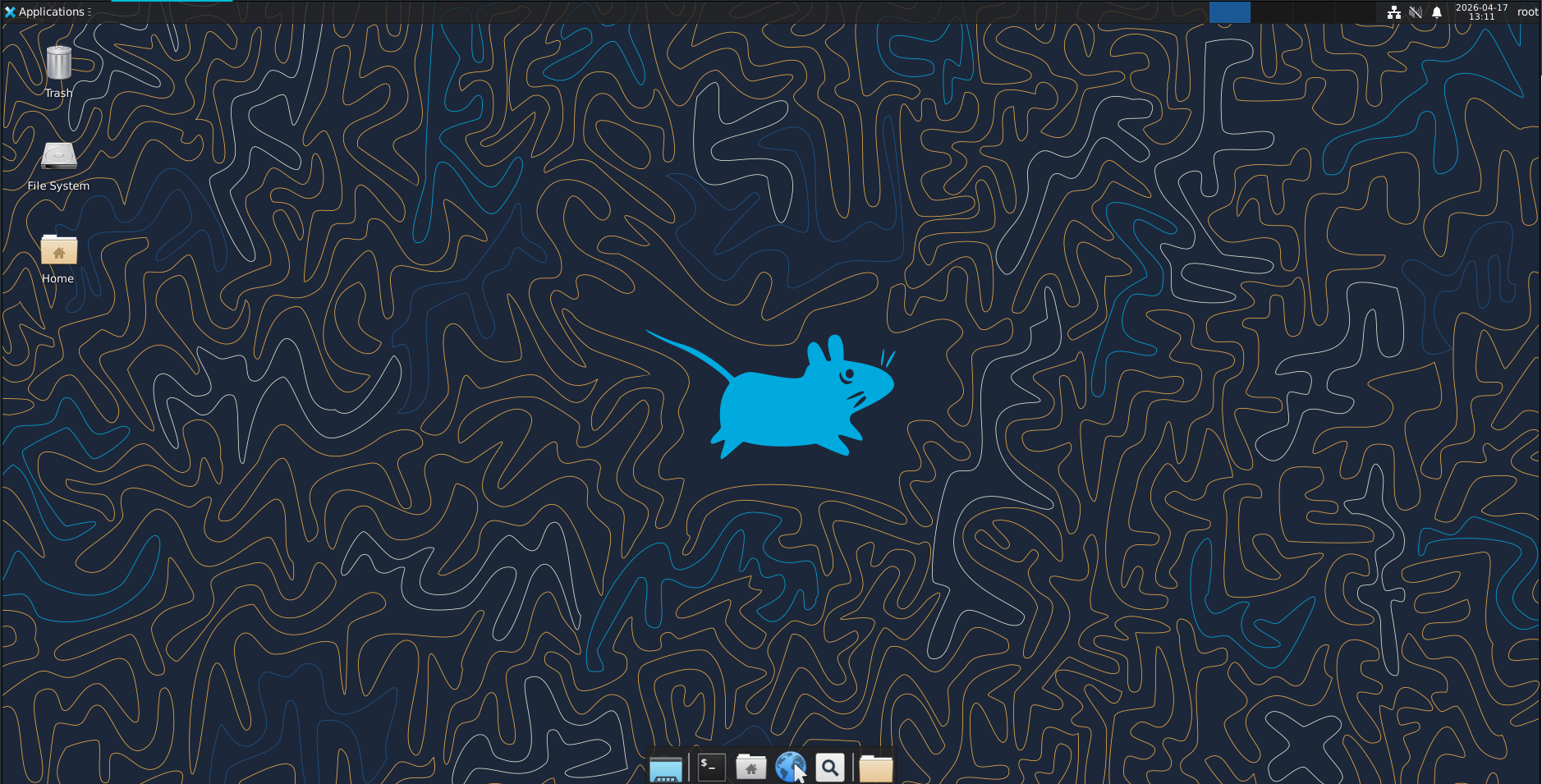Screen dimensions: 1542x784
Task: Click the root username label
Action: click(x=1526, y=11)
